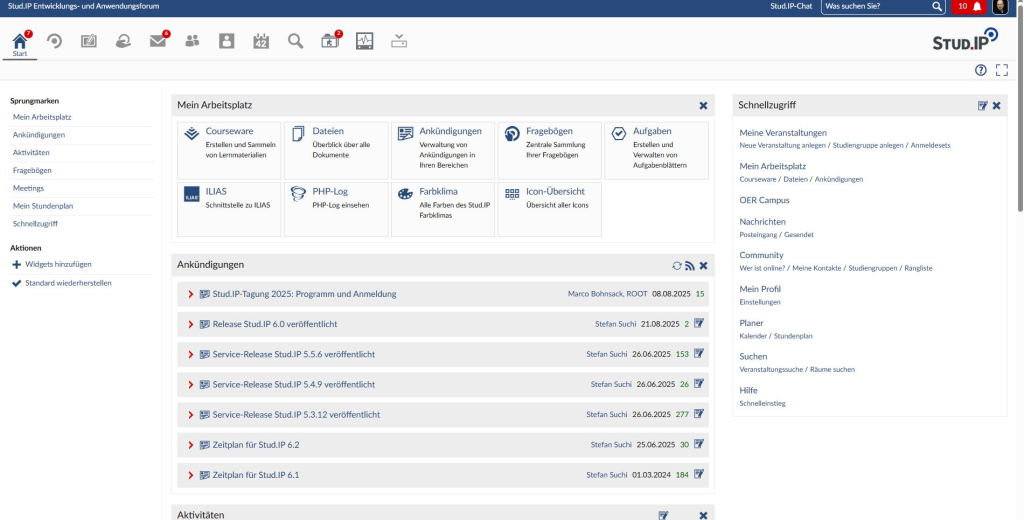Click Standard wiederherstellen action
Viewport: 1024px width, 520px height.
[x=68, y=284]
